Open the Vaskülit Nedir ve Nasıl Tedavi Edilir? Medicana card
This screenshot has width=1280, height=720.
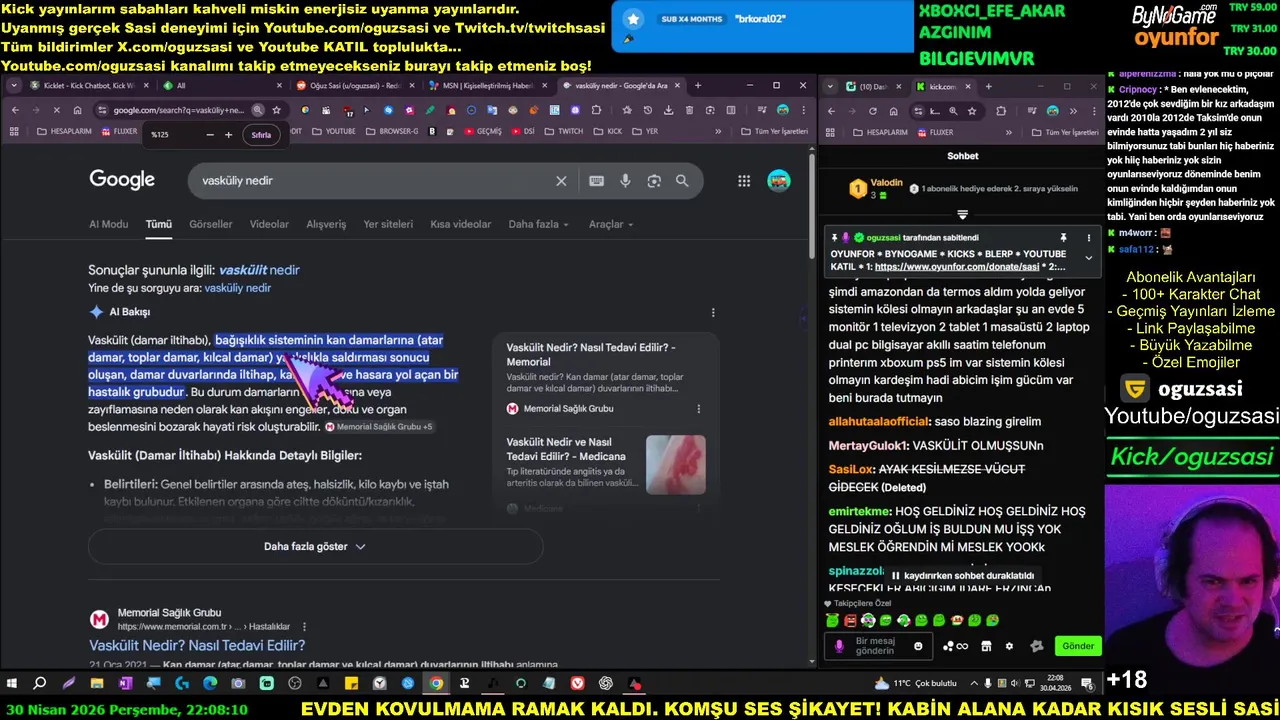(x=606, y=464)
